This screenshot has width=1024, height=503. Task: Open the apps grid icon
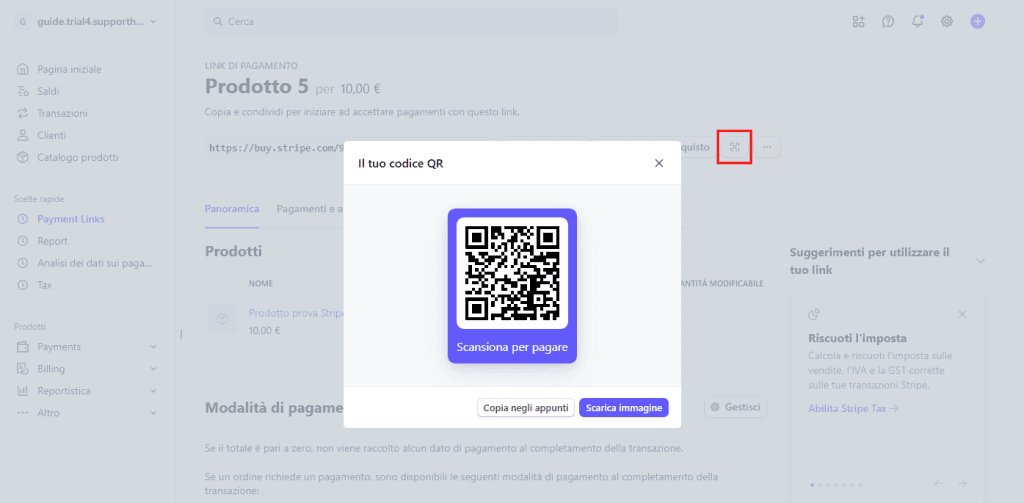[x=858, y=22]
